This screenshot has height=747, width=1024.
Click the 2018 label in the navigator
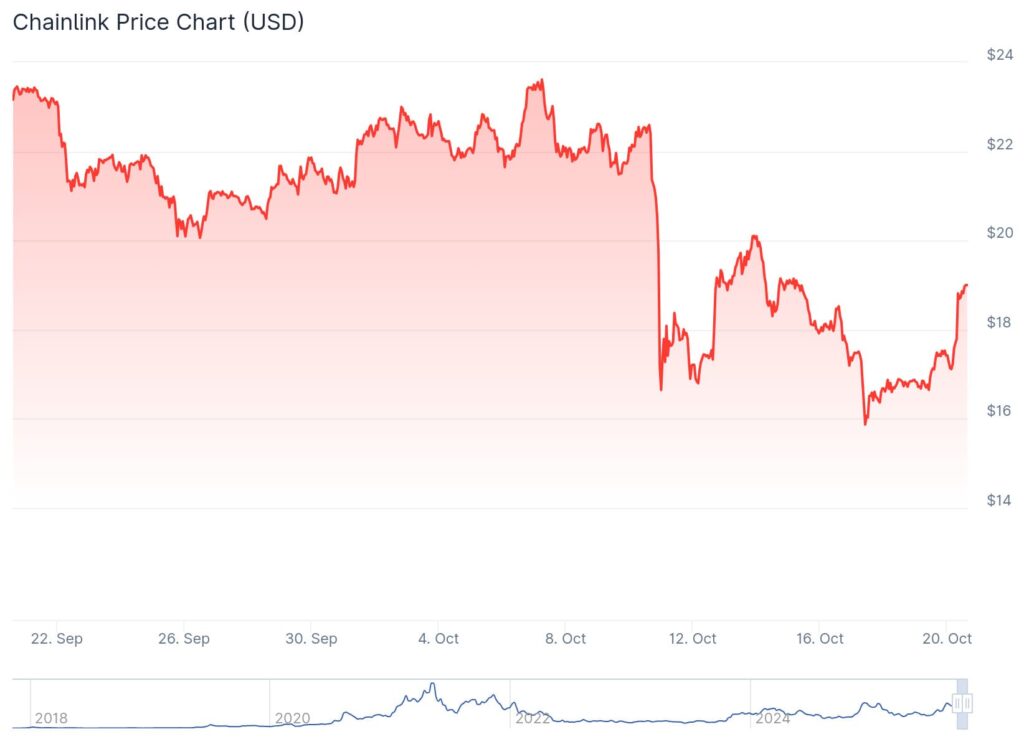(50, 718)
